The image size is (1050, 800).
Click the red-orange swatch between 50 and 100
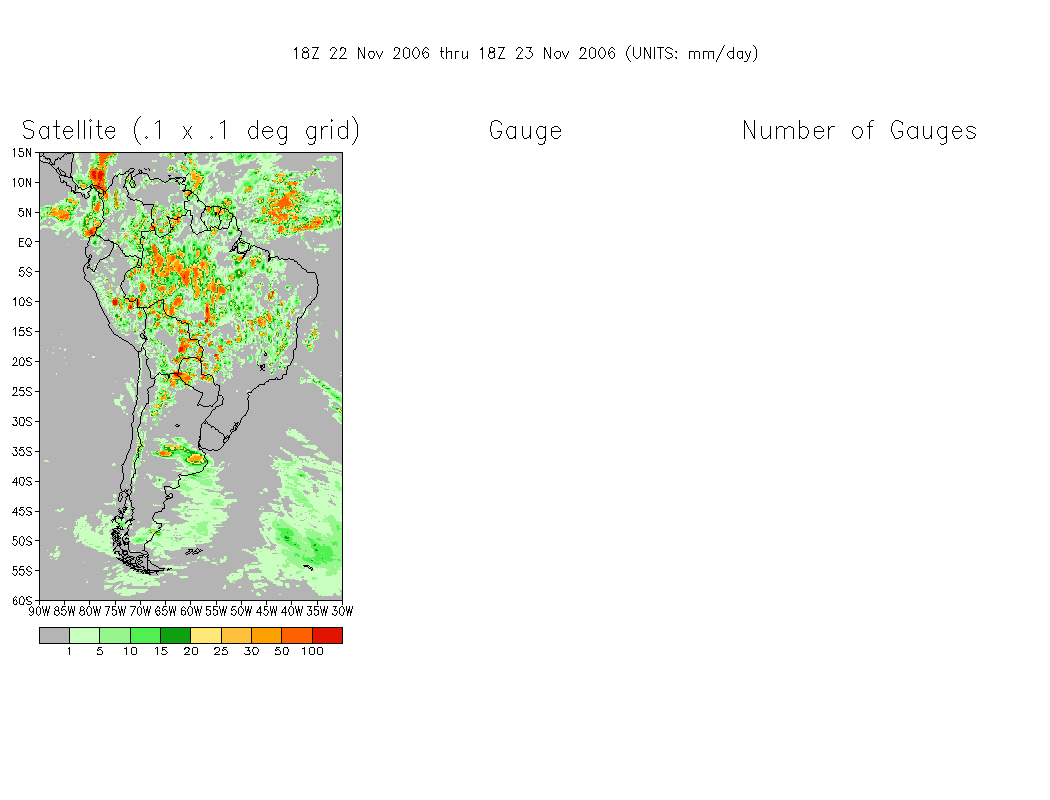(297, 635)
